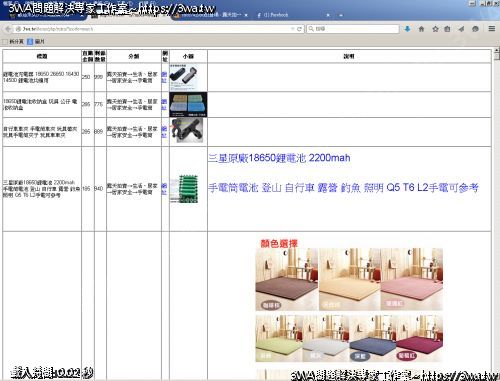Expand the URL bar history dropdown arrow
Image resolution: width=500 pixels, height=381 pixels.
(292, 29)
